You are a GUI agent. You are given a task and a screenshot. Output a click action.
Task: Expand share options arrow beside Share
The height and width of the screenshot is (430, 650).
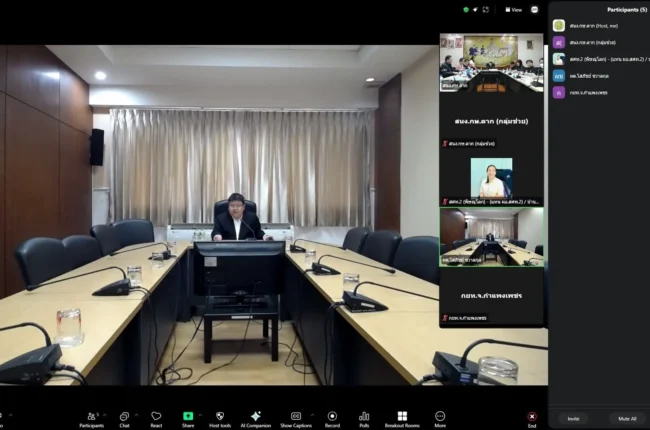(200, 415)
